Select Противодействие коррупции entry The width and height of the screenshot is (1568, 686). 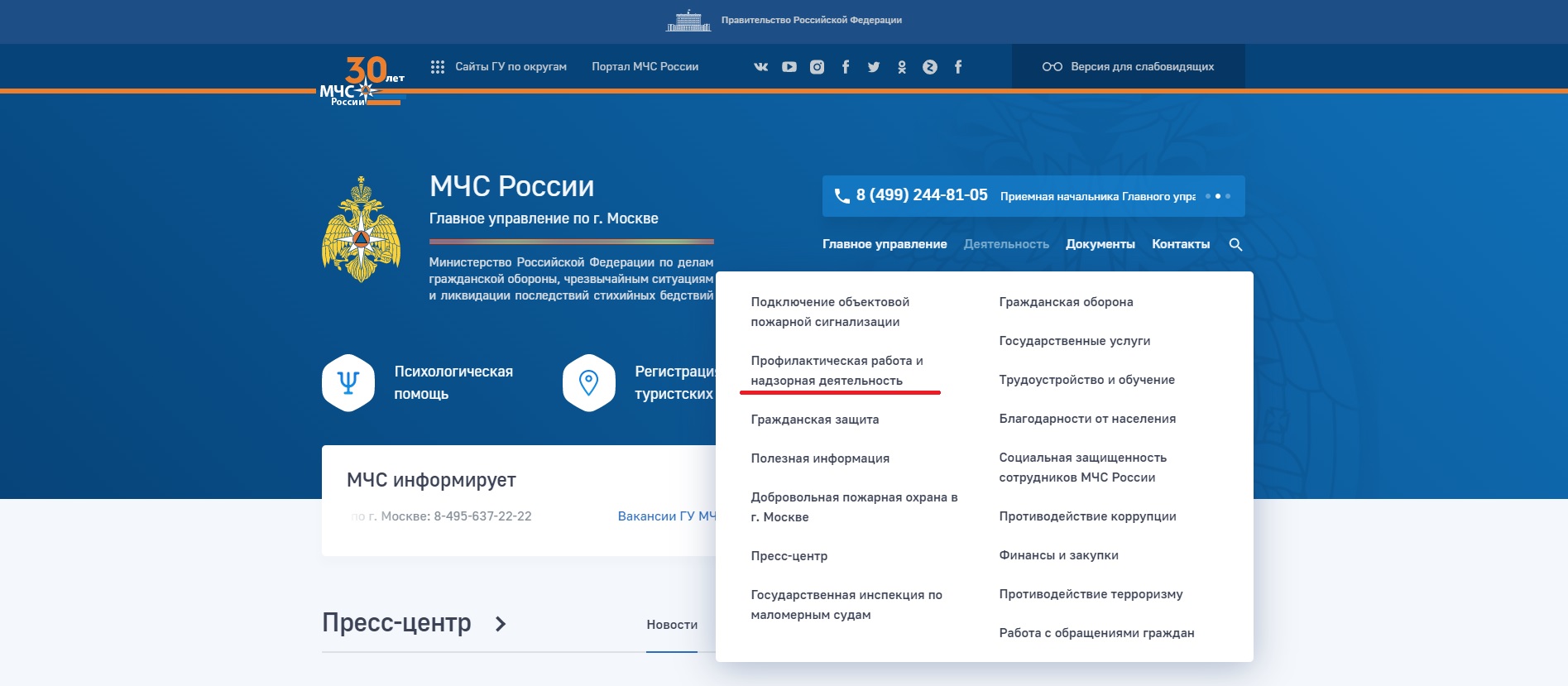point(1087,516)
